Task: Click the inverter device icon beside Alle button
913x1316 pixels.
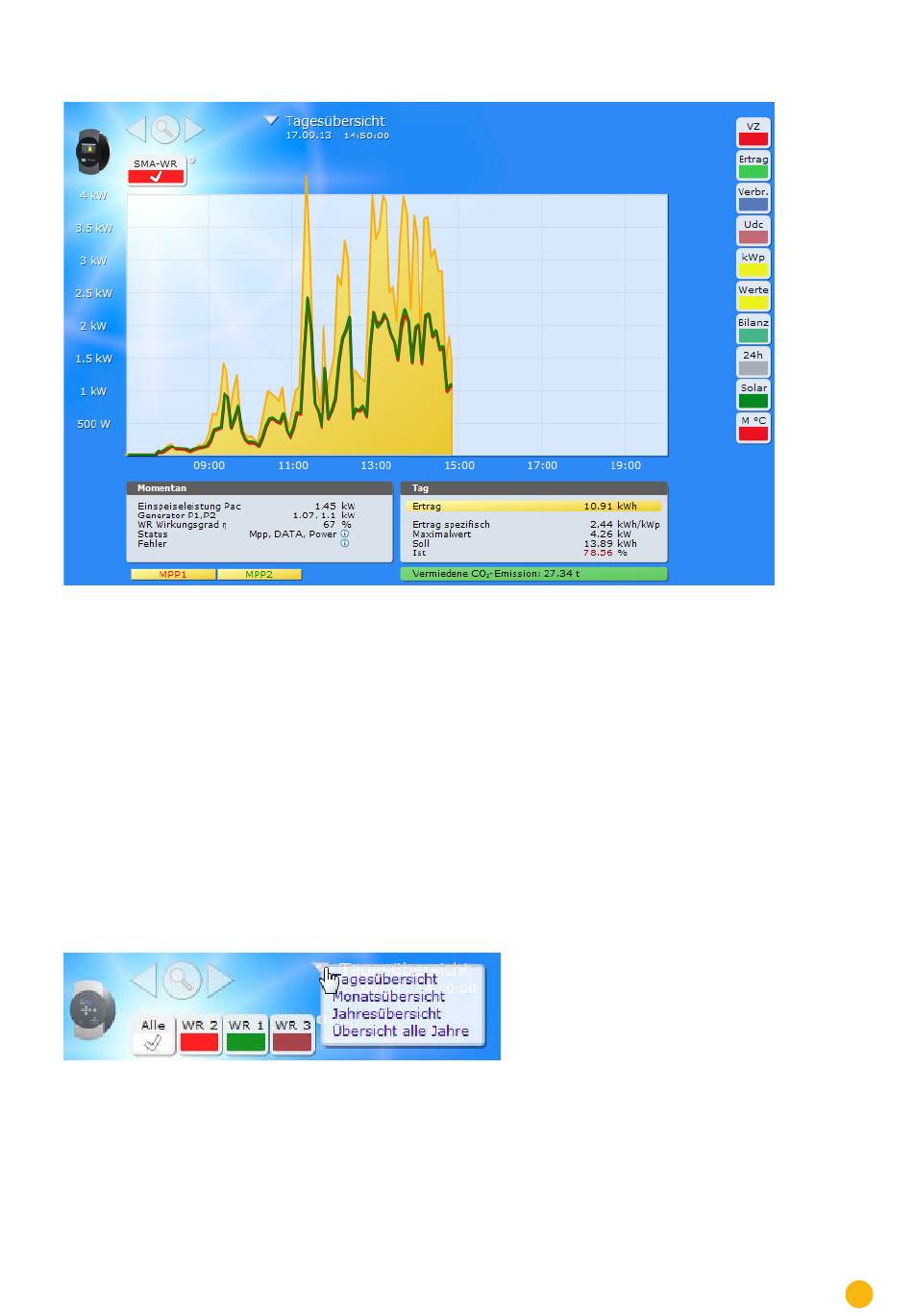Action: click(92, 1010)
